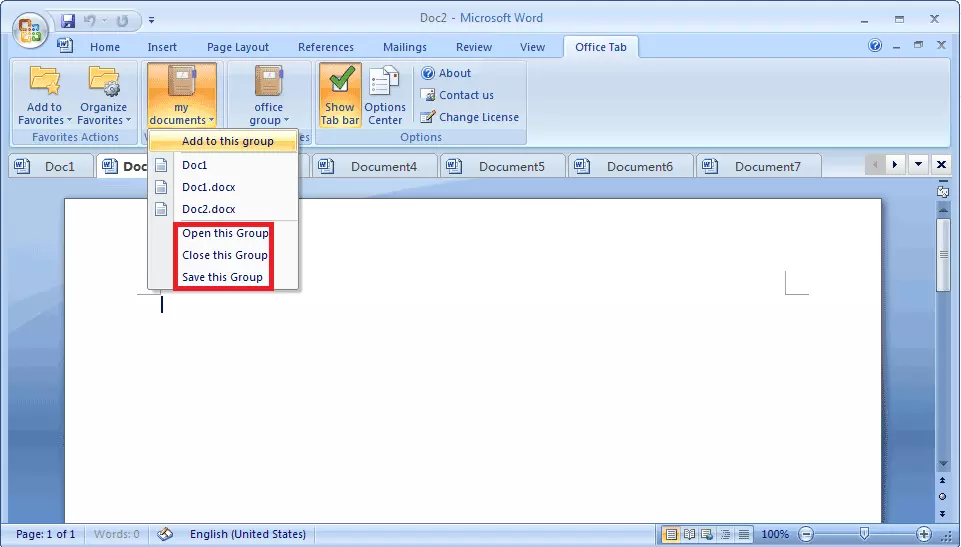
Task: Expand the Add to Favorites dropdown arrow
Action: pyautogui.click(x=69, y=120)
